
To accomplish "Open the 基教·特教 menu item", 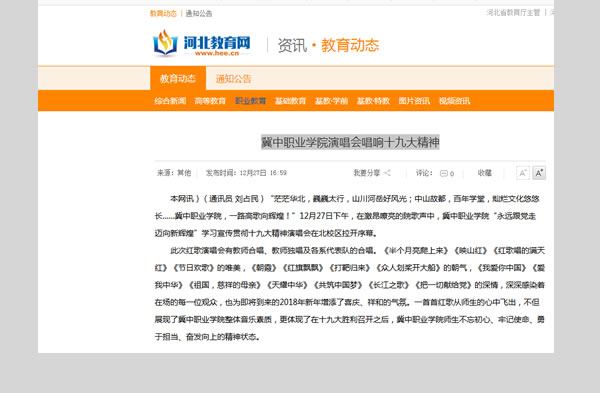I will coord(373,101).
